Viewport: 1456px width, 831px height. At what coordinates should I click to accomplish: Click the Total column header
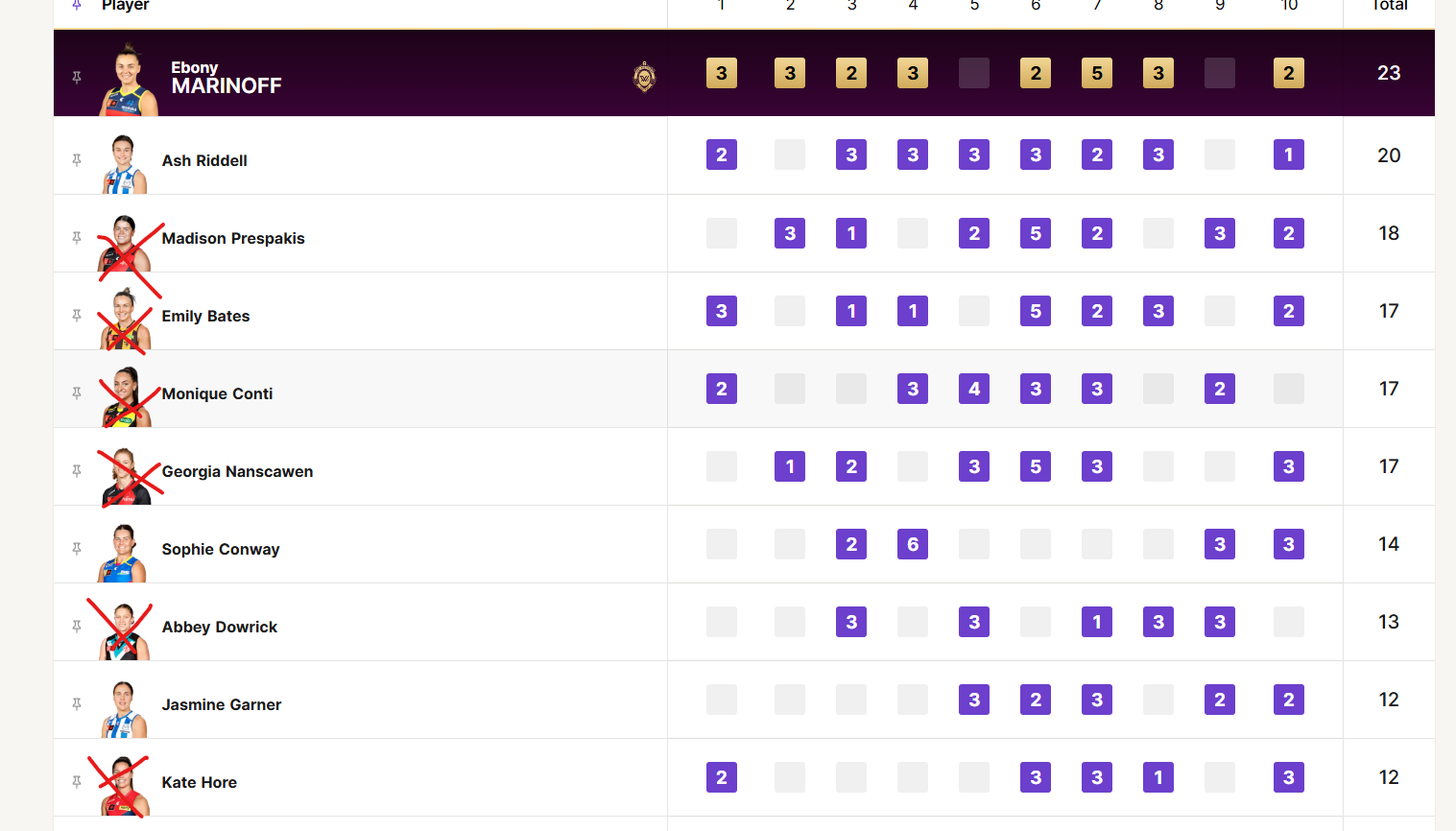point(1389,5)
